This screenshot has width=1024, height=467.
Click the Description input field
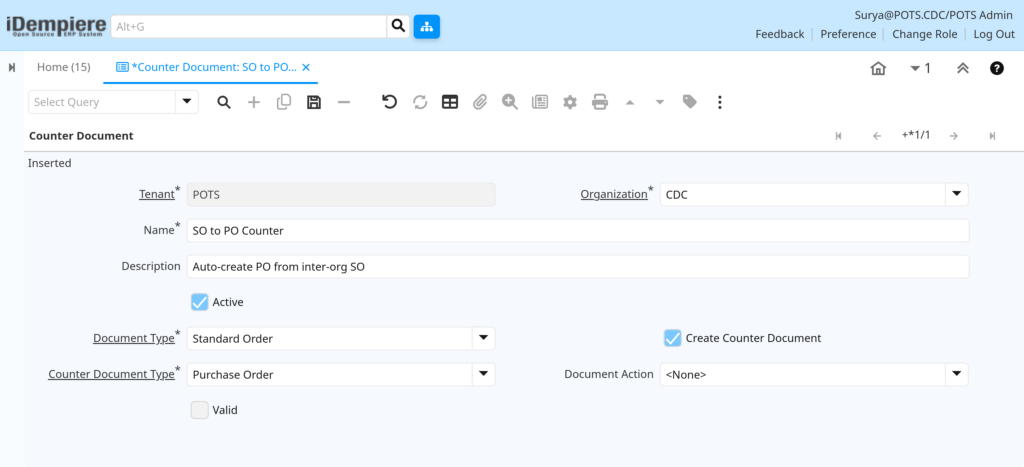tap(578, 266)
